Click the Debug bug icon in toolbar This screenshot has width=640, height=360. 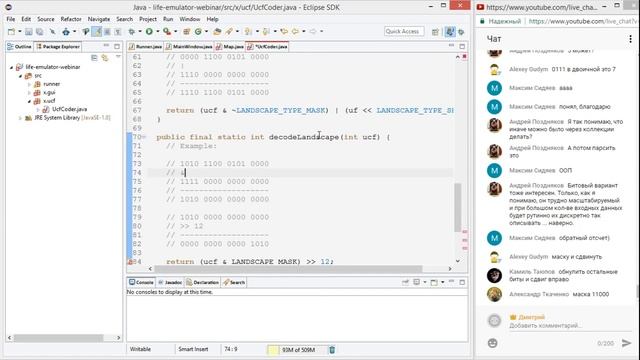(x=132, y=31)
